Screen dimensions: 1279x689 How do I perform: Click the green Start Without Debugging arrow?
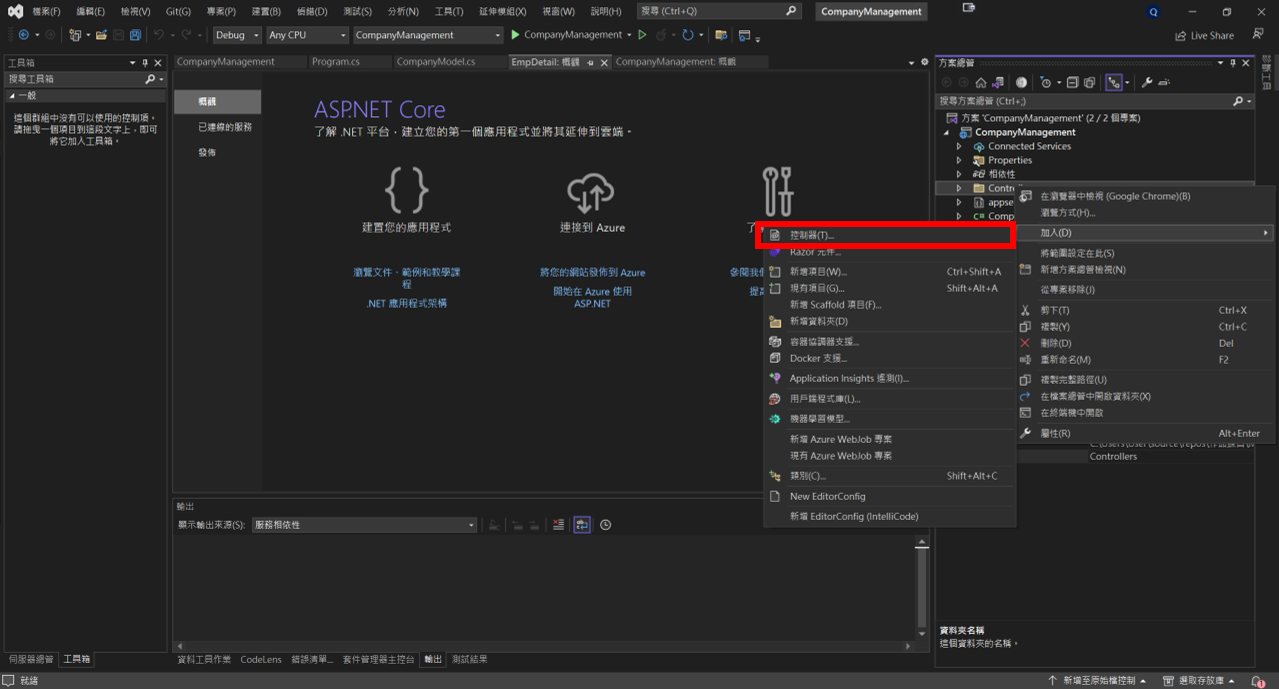[x=642, y=35]
